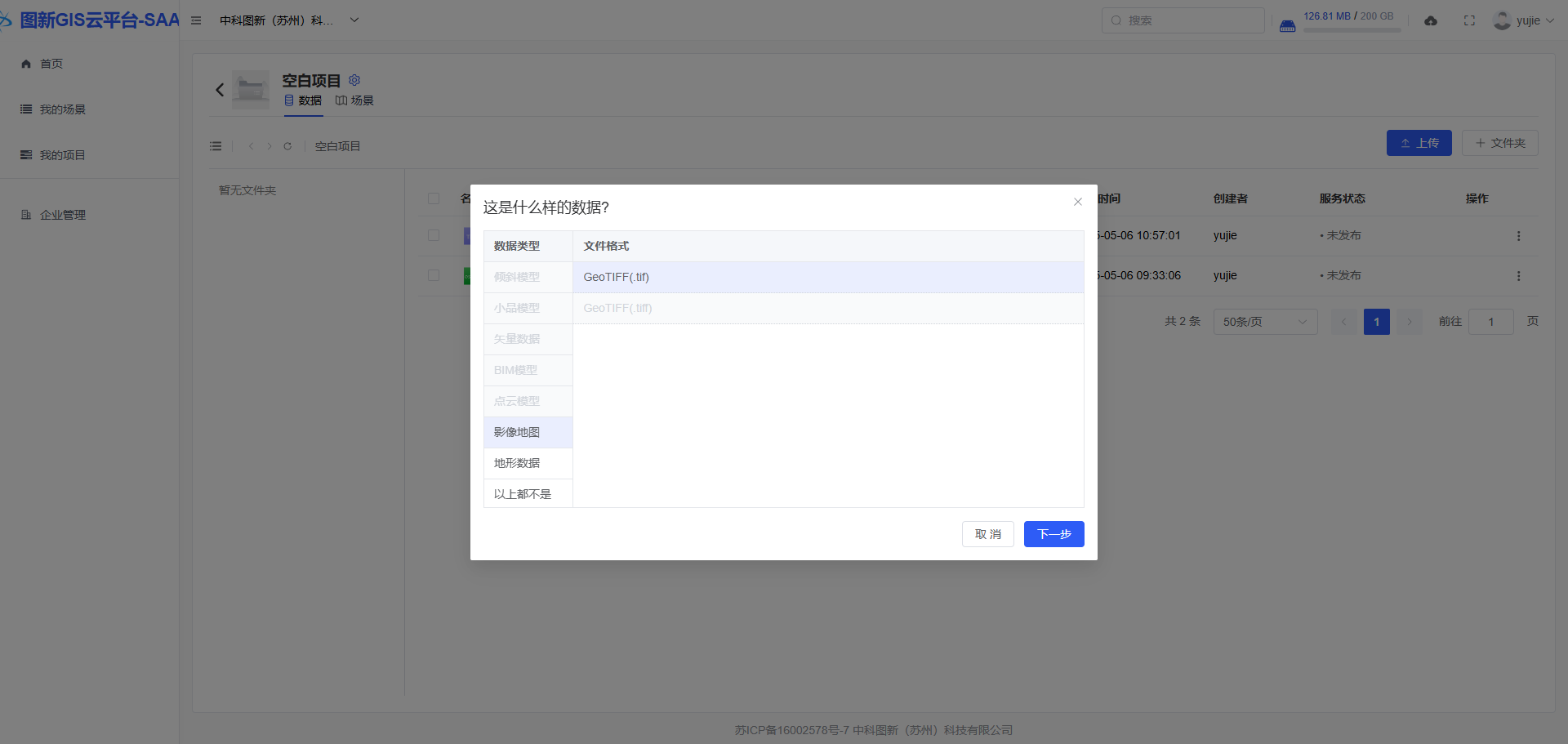Toggle the folder list view icon
The height and width of the screenshot is (744, 1568).
216,146
